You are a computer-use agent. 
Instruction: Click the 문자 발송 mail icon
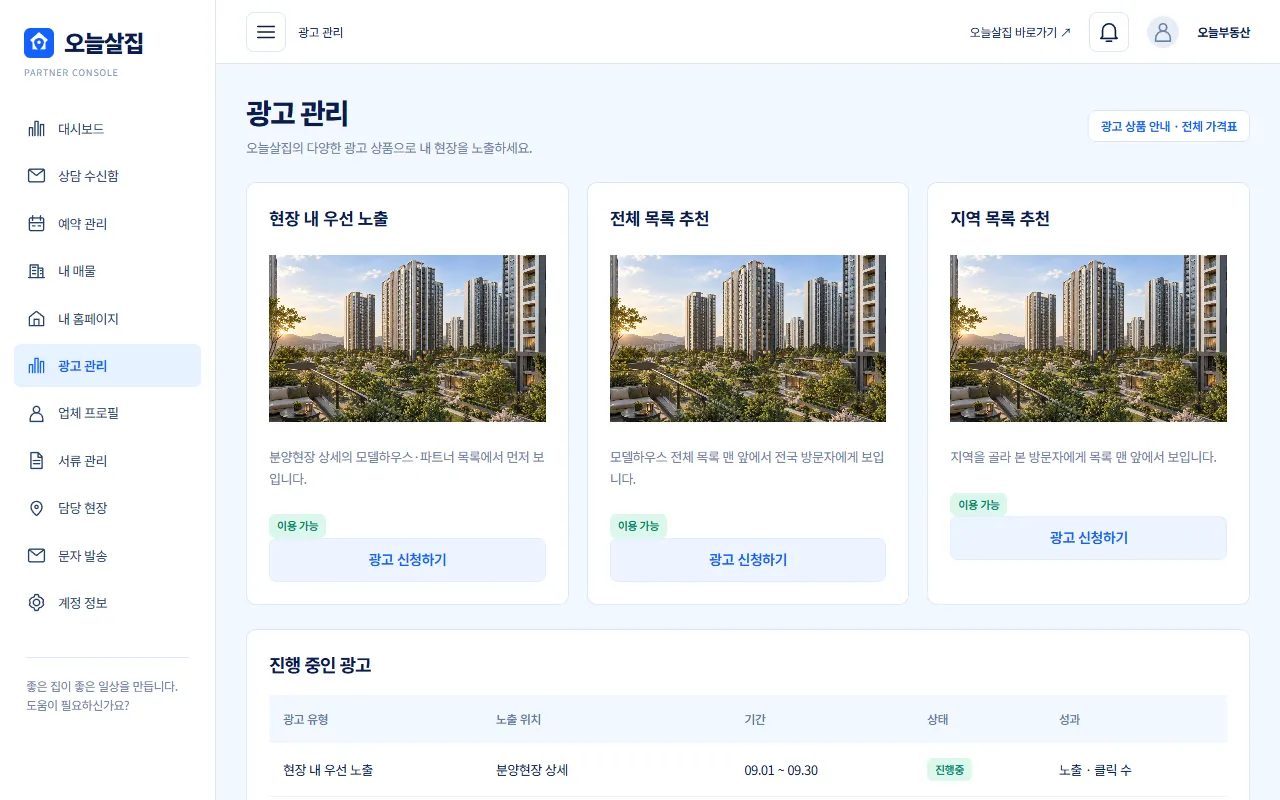pos(37,556)
